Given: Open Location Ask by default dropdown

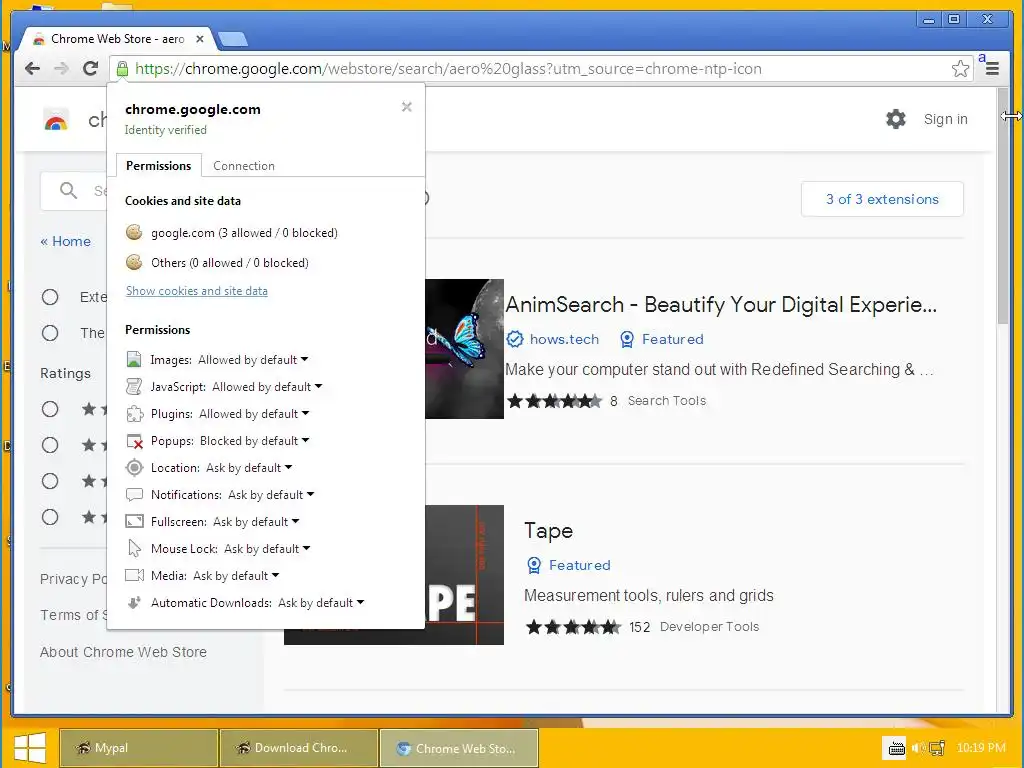Looking at the screenshot, I should pos(249,468).
